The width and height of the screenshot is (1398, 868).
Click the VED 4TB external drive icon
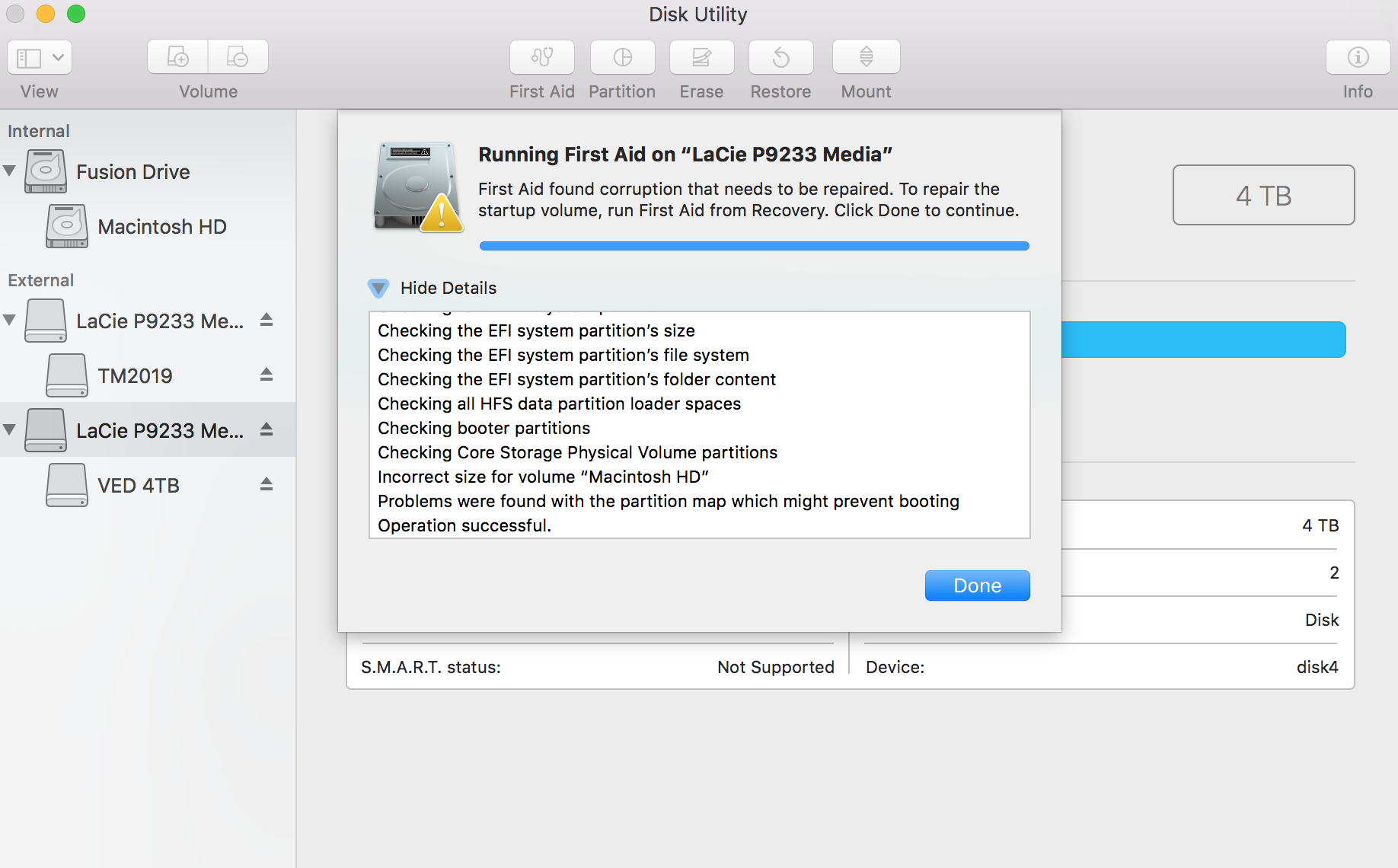(67, 485)
